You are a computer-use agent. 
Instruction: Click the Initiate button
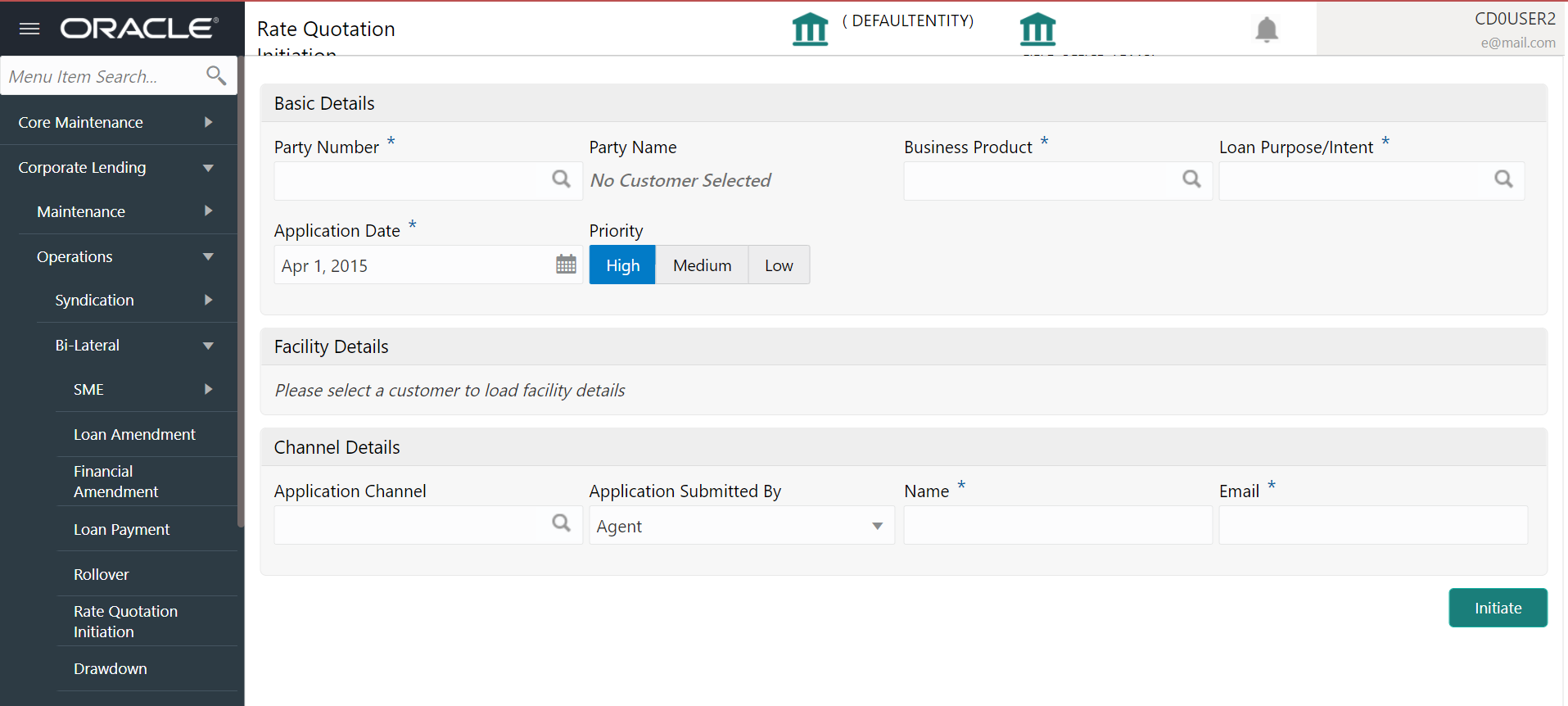tap(1498, 608)
